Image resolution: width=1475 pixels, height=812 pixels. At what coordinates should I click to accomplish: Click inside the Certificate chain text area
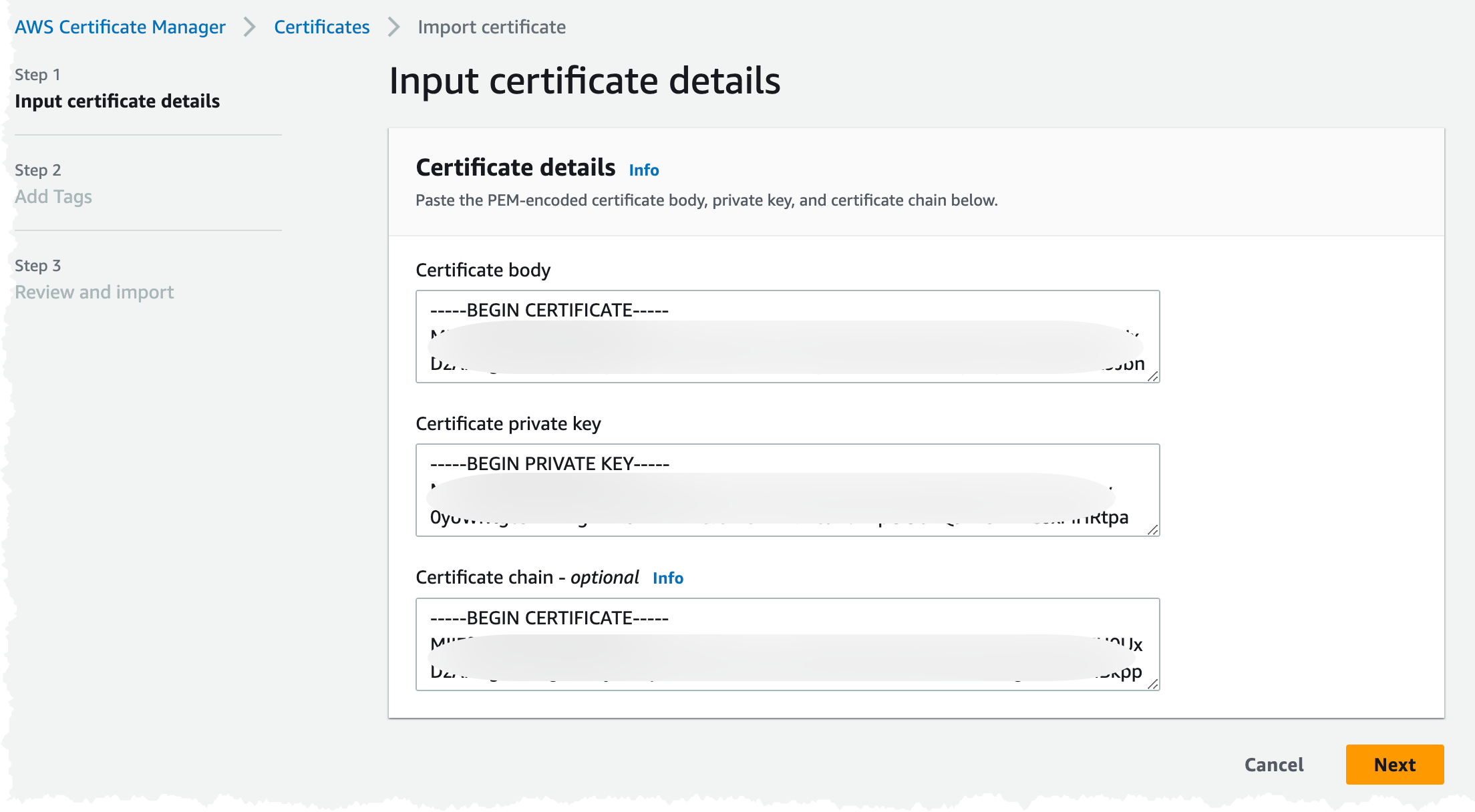788,644
